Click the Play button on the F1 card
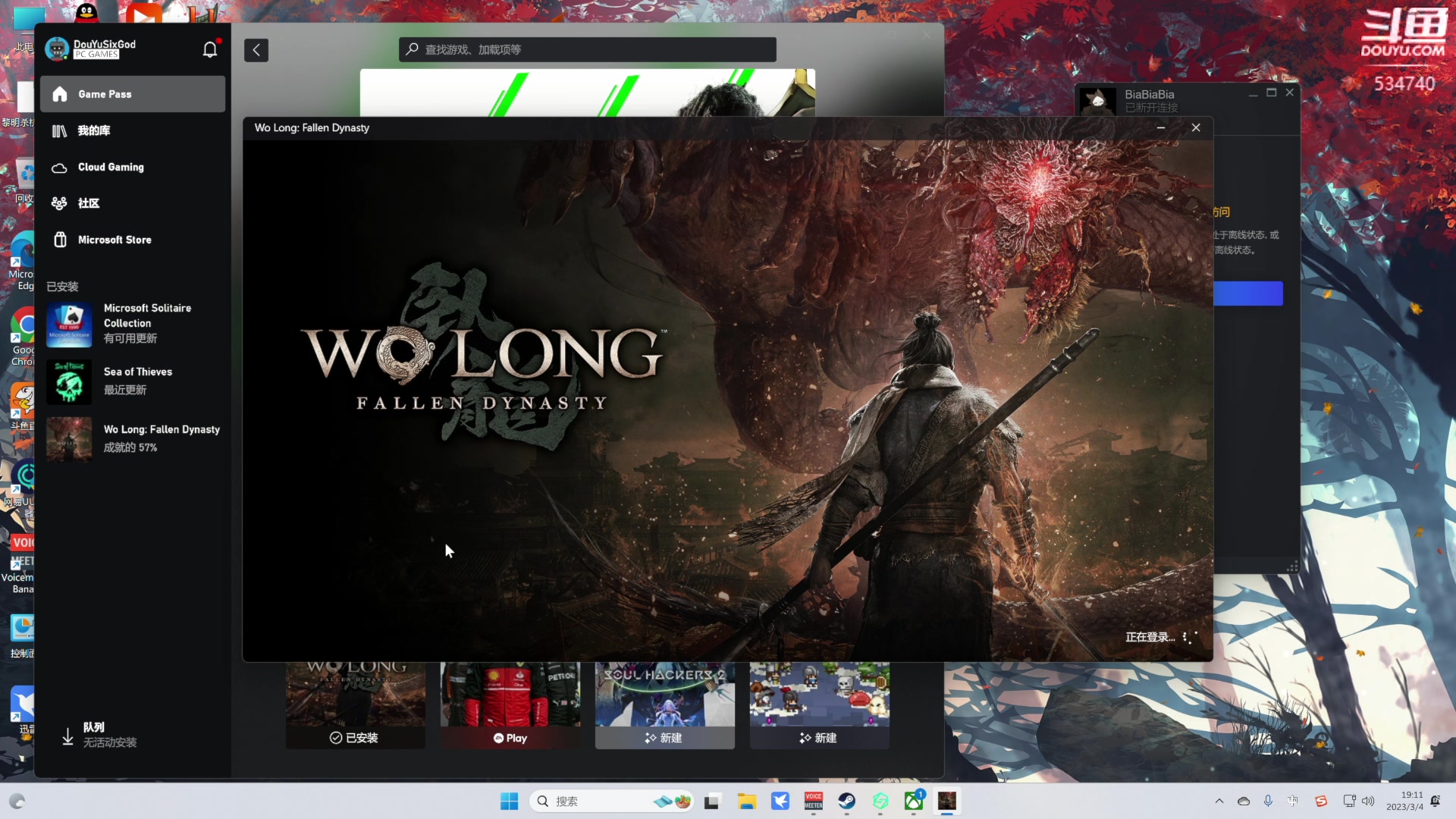This screenshot has width=1456, height=819. click(510, 738)
